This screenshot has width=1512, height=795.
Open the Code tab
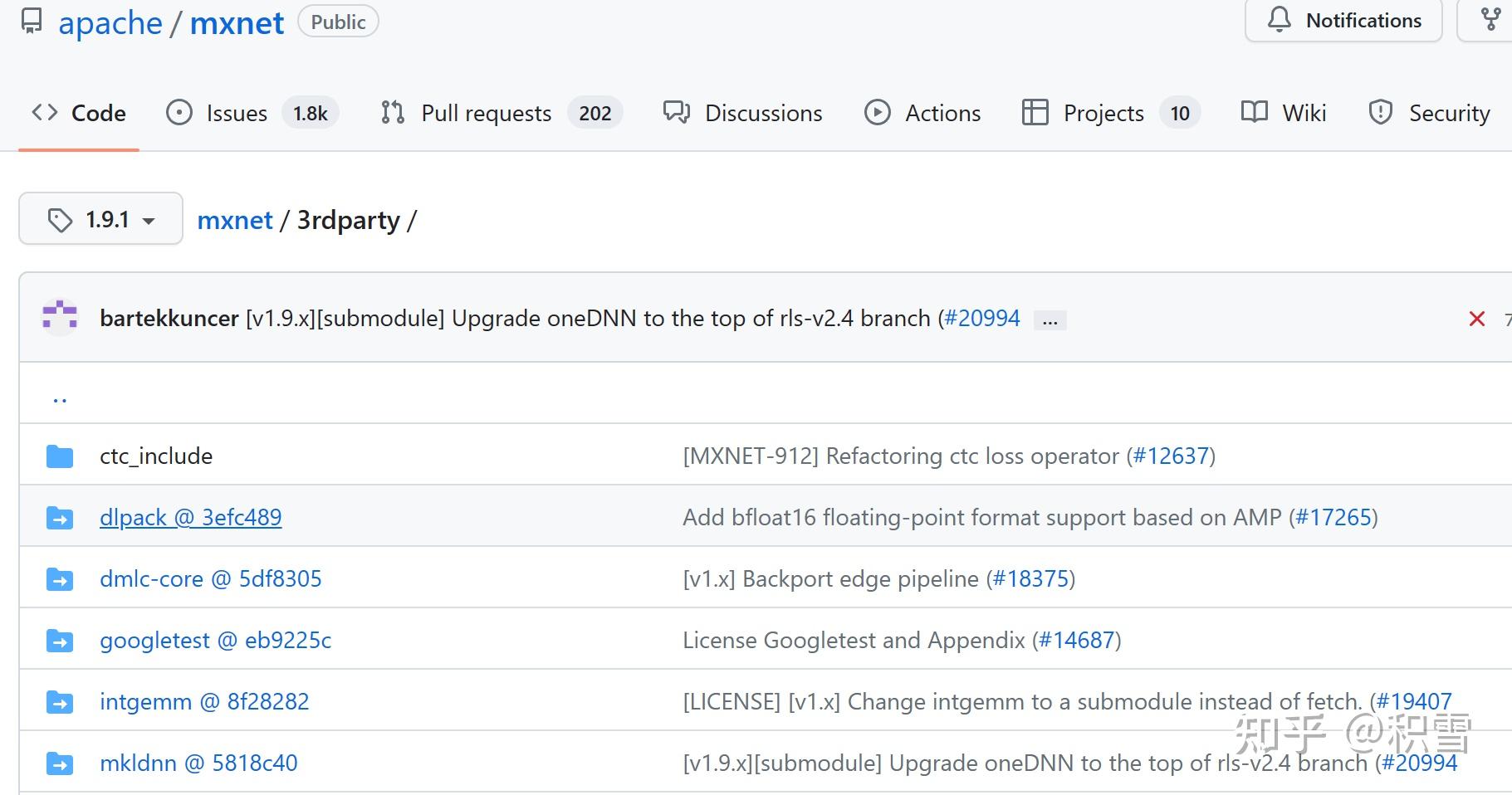pos(79,113)
